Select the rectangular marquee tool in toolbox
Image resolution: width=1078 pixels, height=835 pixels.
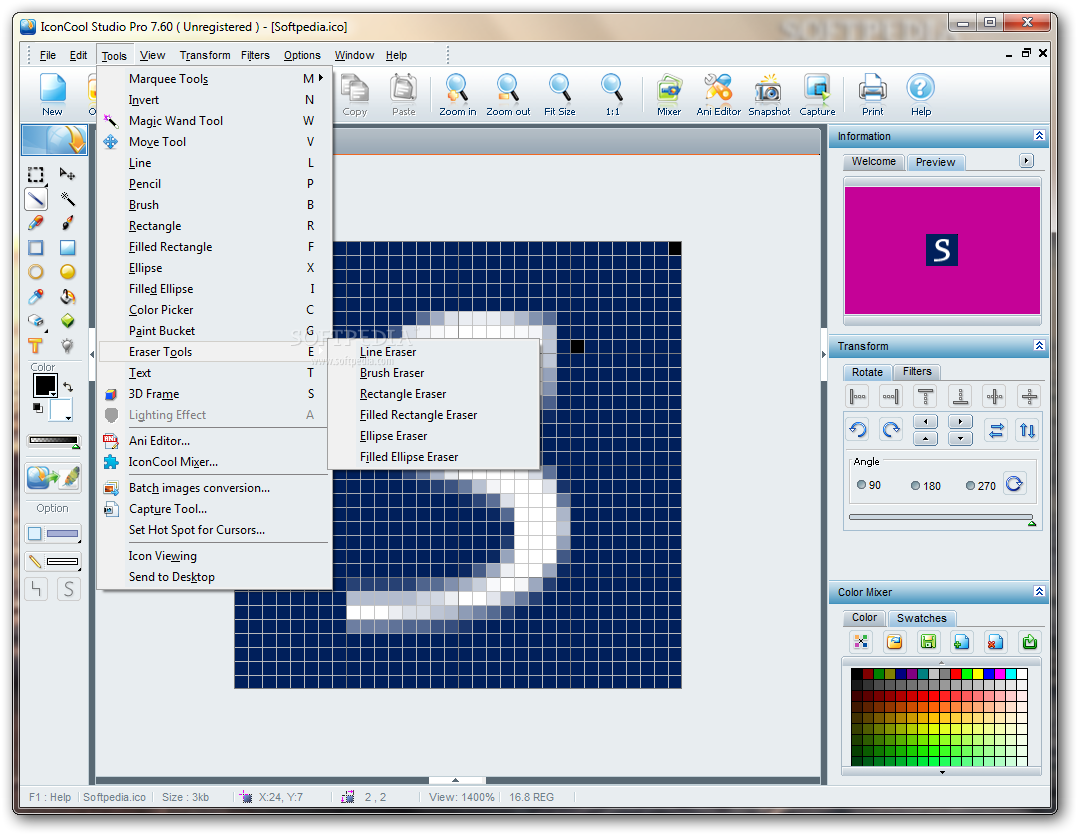click(x=36, y=175)
